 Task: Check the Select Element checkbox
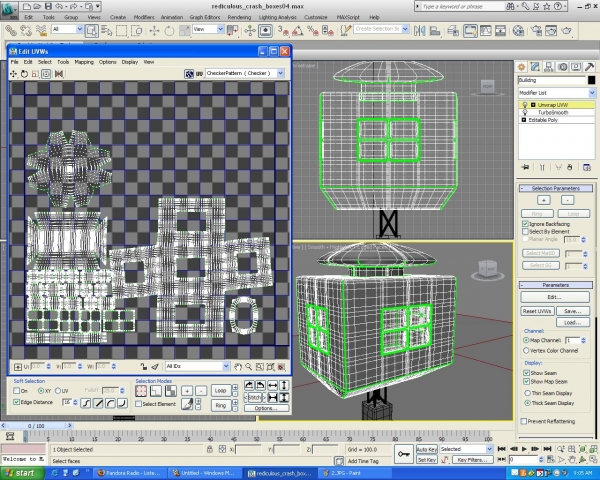tap(139, 404)
